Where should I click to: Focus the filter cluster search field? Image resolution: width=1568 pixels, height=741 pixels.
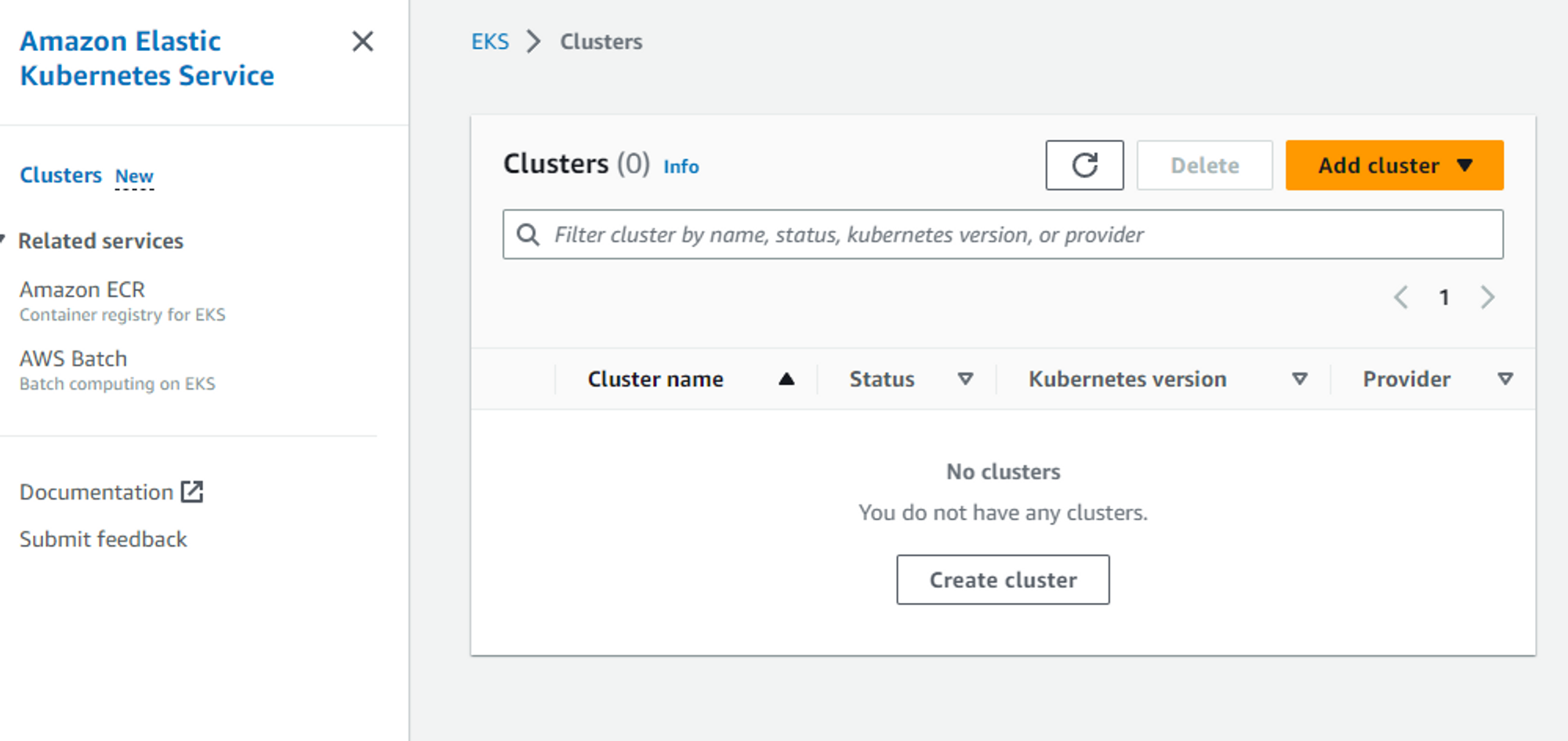pos(1003,234)
